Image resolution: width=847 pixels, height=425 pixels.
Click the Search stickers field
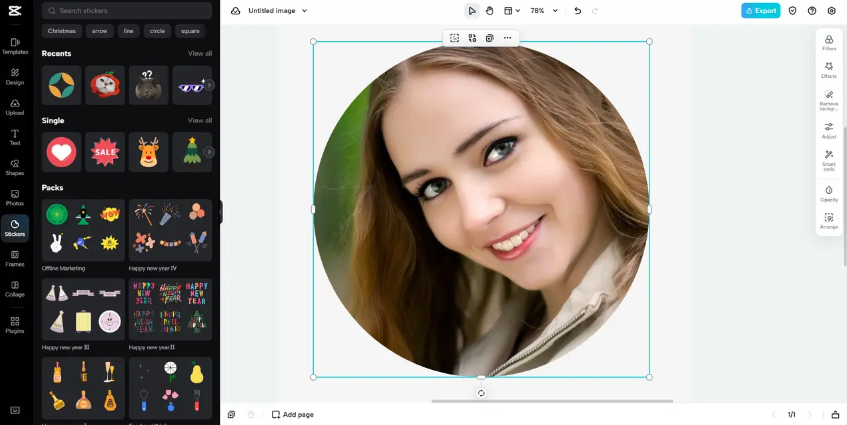click(128, 11)
